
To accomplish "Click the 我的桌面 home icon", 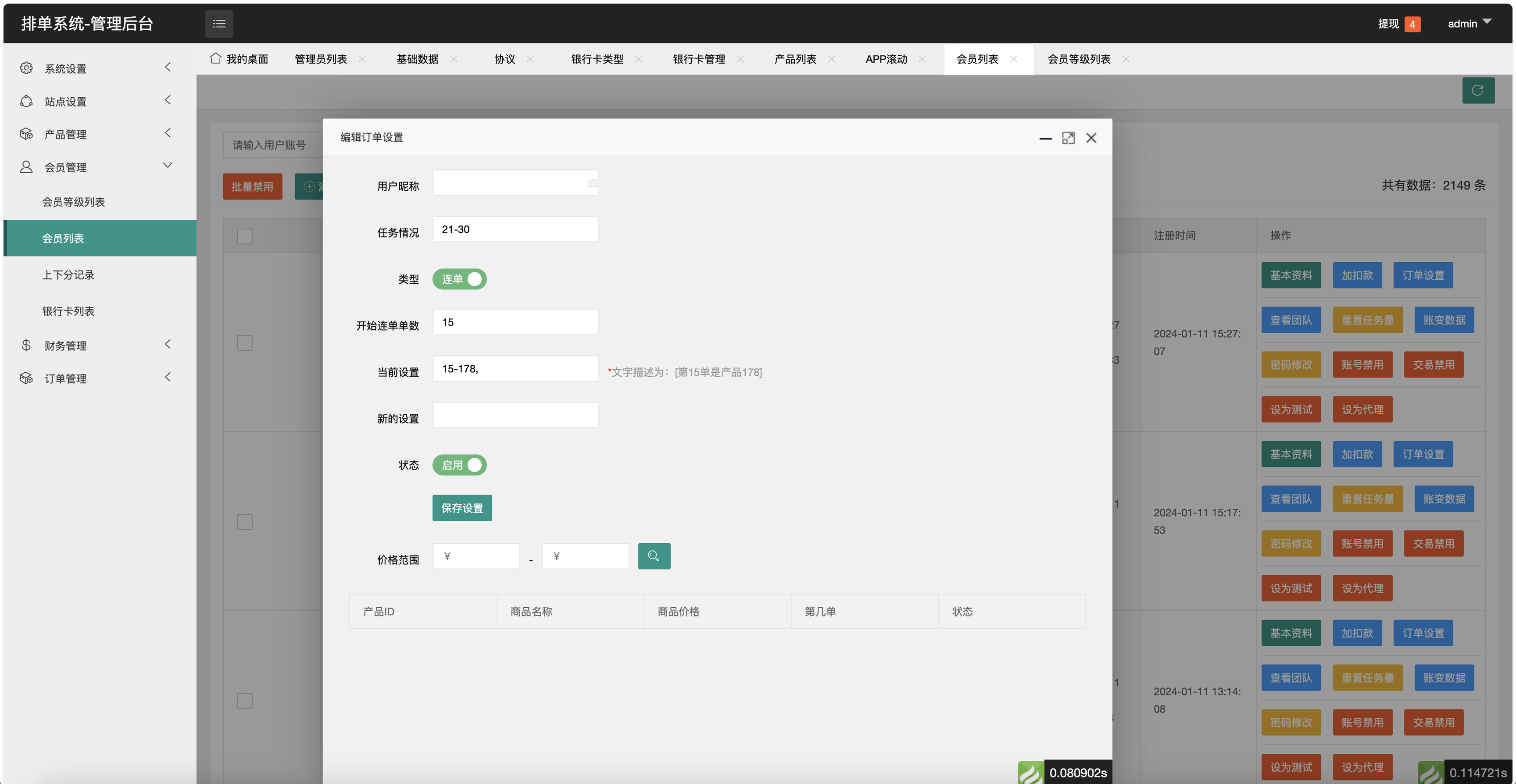I will (x=216, y=58).
